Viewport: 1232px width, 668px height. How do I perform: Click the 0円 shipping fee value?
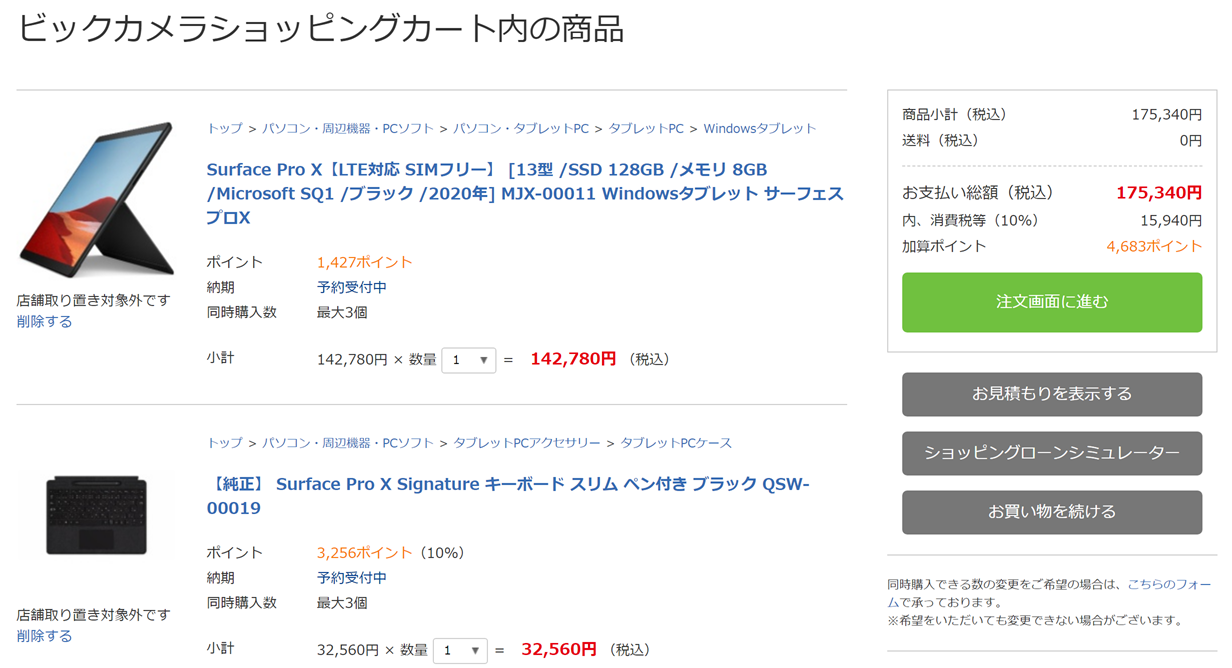click(1190, 140)
